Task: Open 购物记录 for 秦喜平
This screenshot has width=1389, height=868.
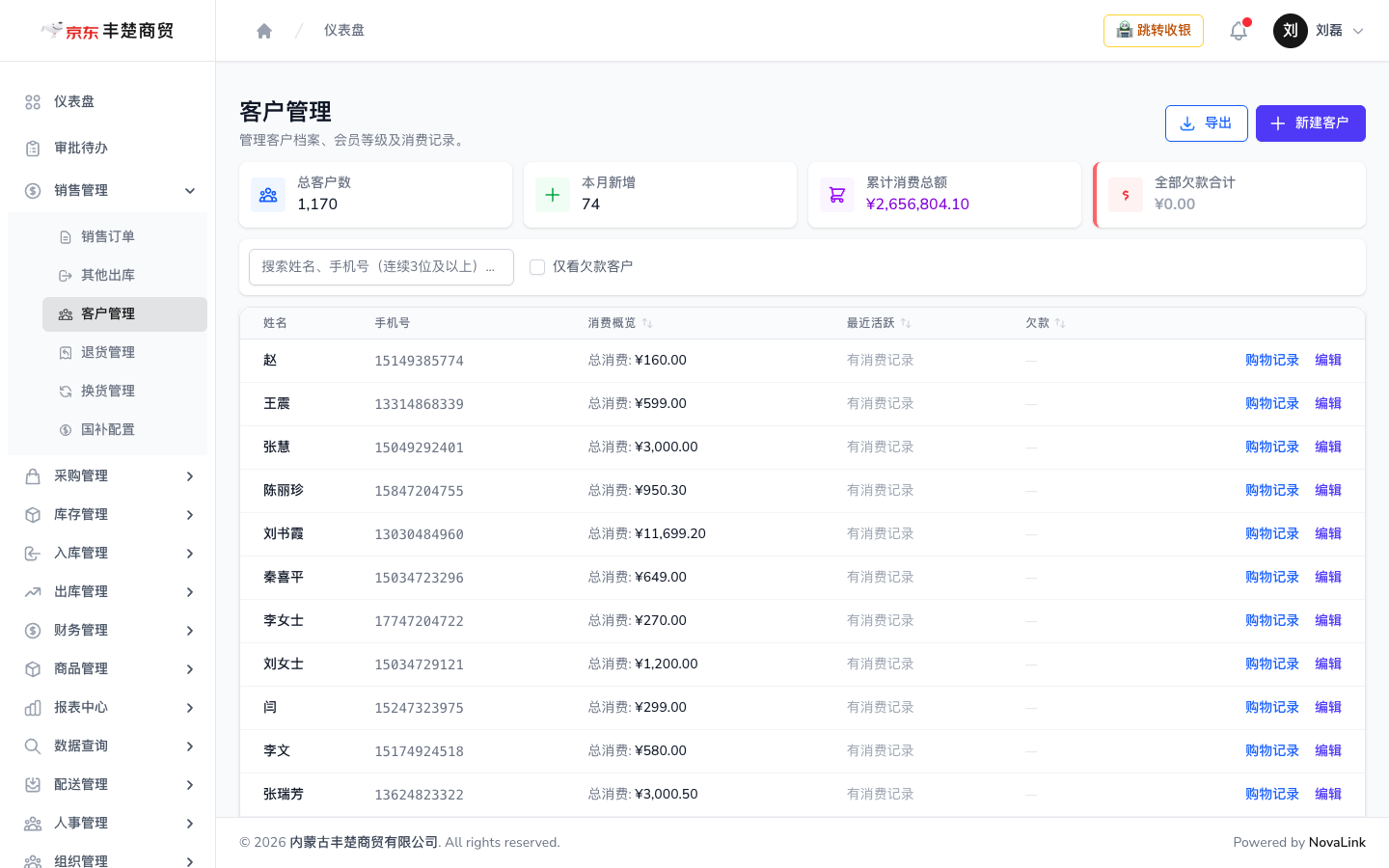Action: (1272, 578)
